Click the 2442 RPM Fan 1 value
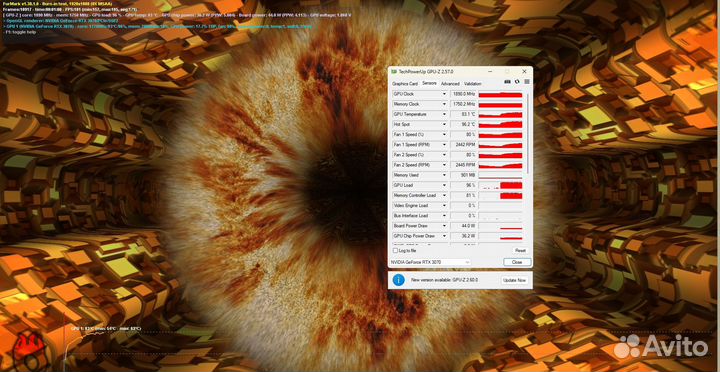Screen dimensions: 720x372 (463, 145)
